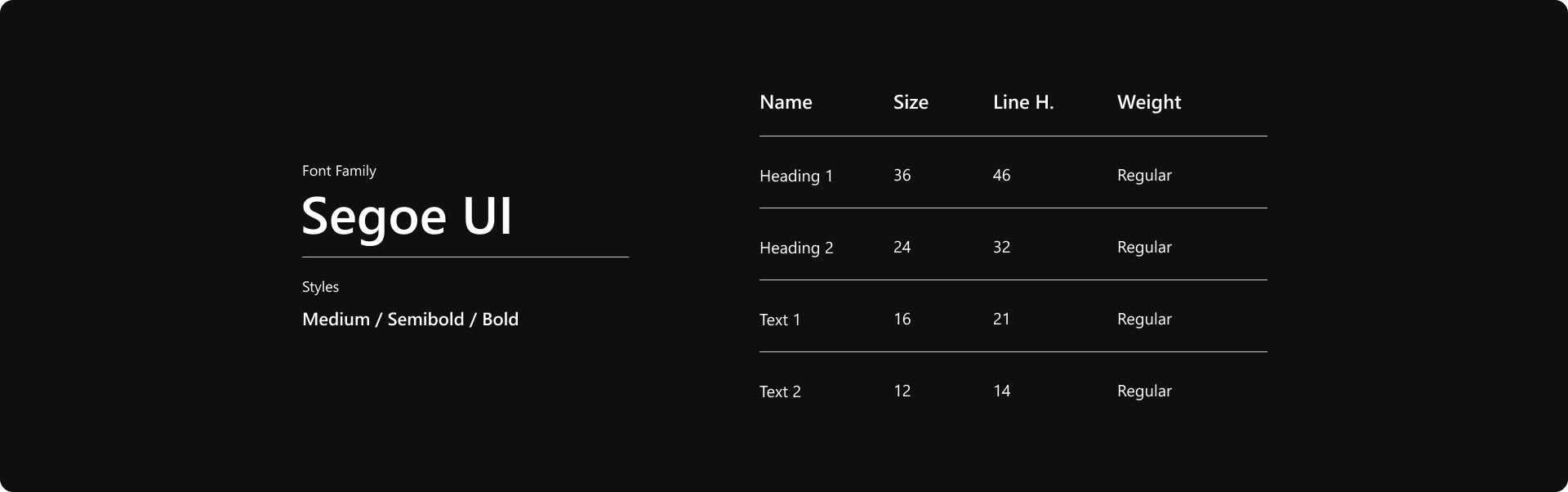Click Medium / Semibold / Bold styles text
This screenshot has height=492, width=1568.
click(410, 320)
